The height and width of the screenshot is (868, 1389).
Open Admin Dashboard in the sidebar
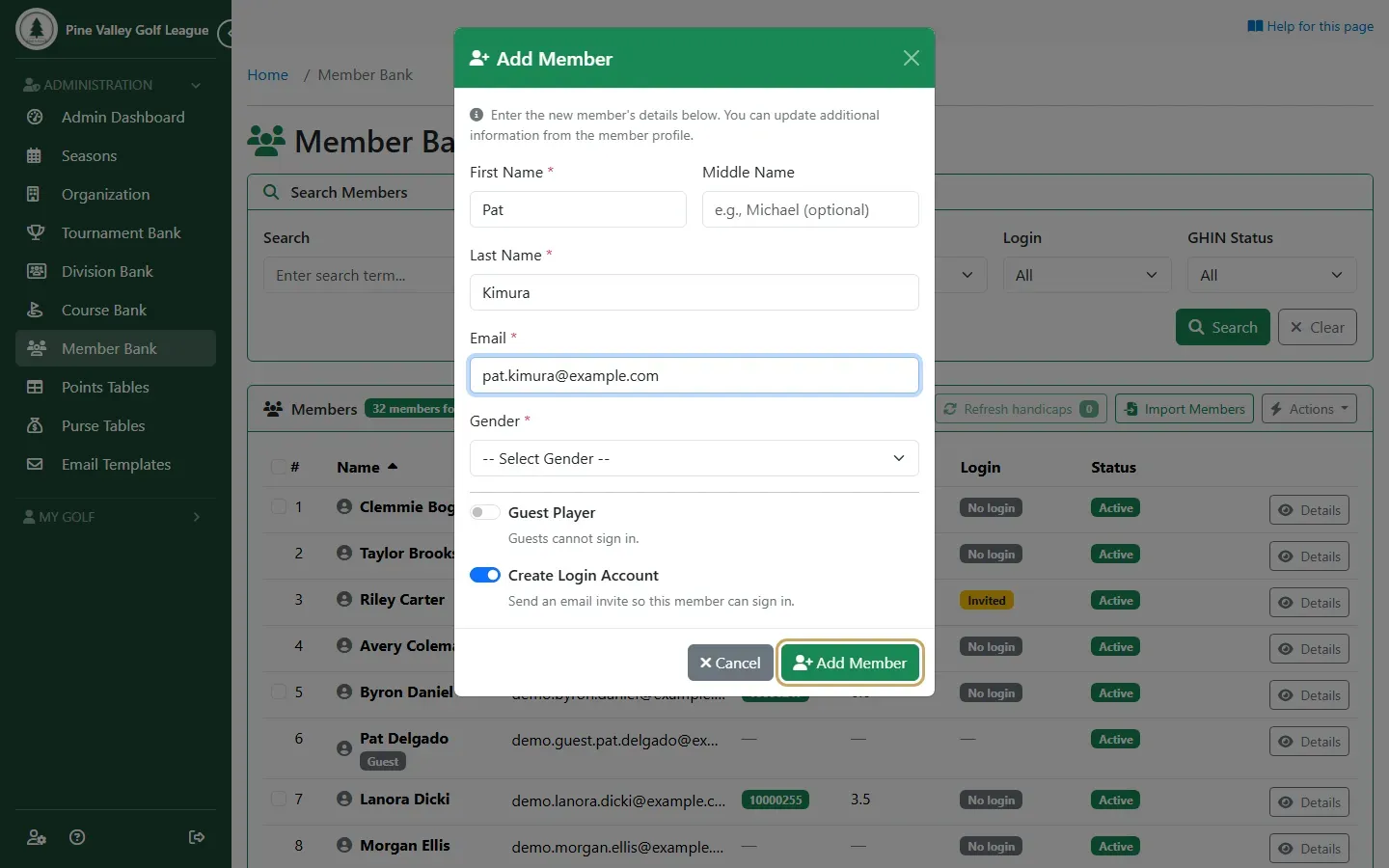[116, 117]
